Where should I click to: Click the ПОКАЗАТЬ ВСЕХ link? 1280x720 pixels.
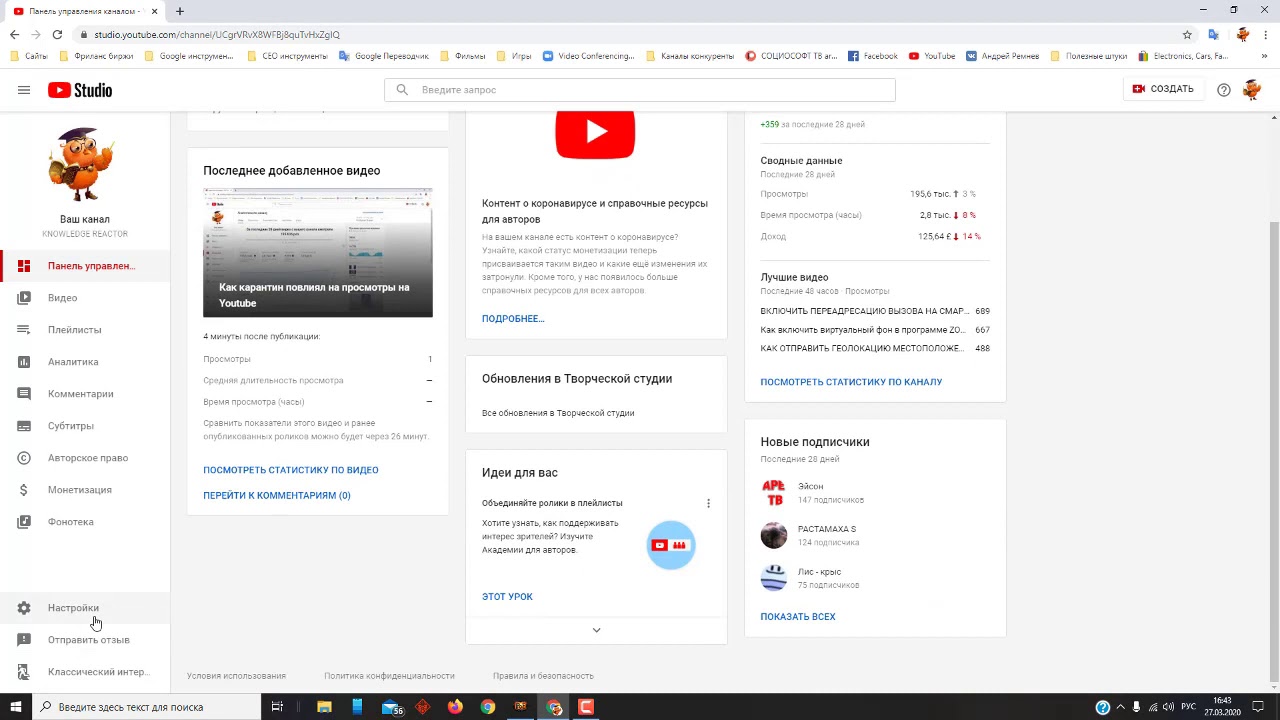798,617
